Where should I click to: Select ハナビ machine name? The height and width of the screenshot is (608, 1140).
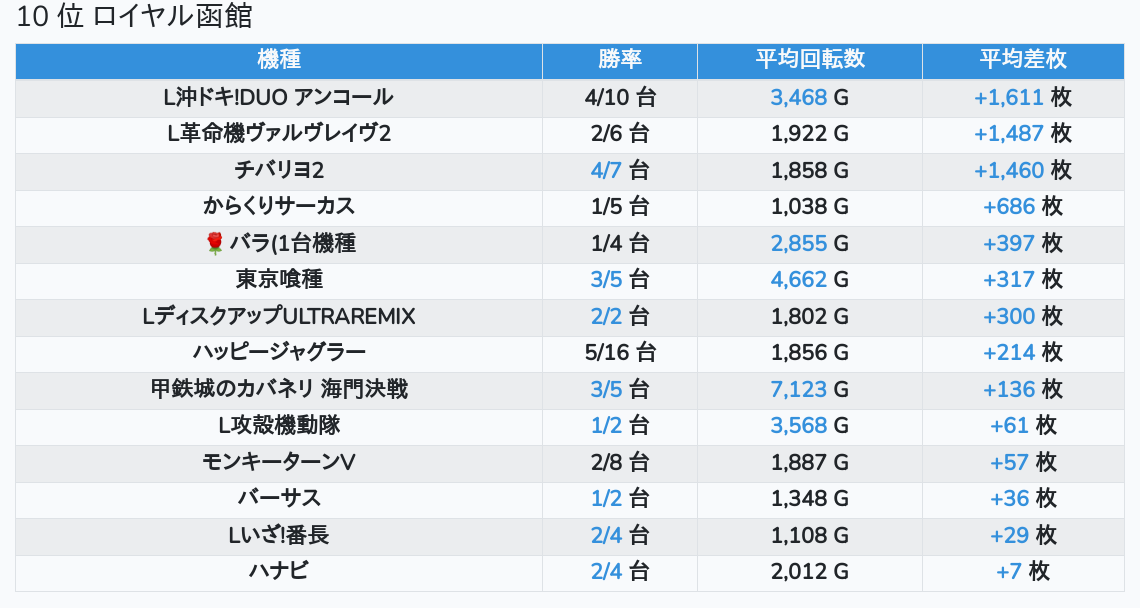(279, 571)
